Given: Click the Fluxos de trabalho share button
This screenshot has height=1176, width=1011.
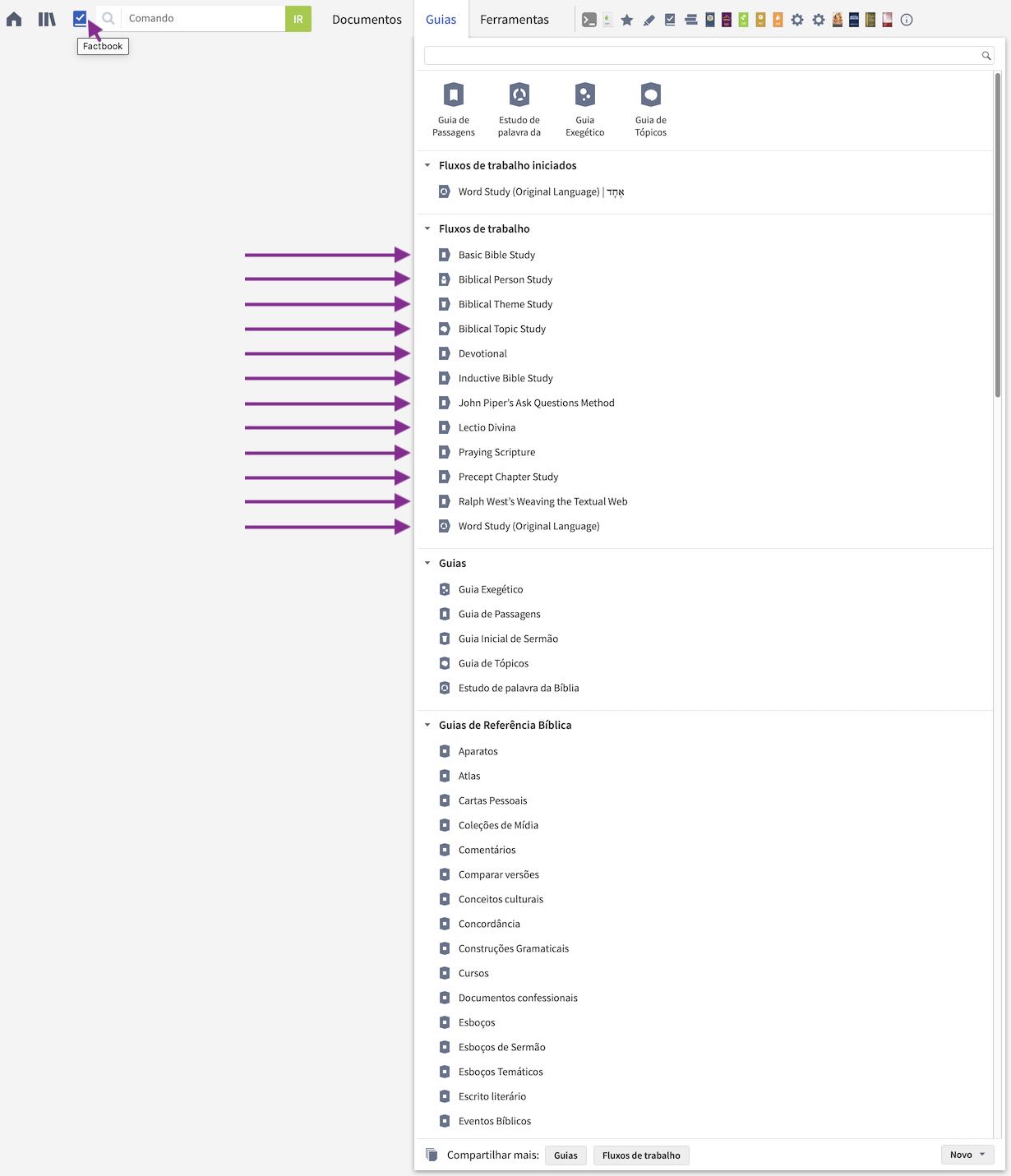Looking at the screenshot, I should point(641,1155).
